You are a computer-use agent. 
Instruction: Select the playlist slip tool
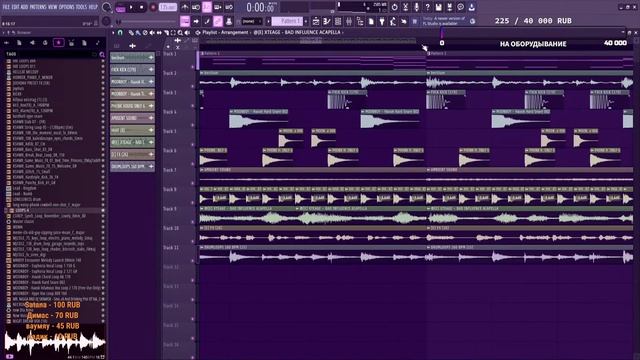click(x=159, y=33)
